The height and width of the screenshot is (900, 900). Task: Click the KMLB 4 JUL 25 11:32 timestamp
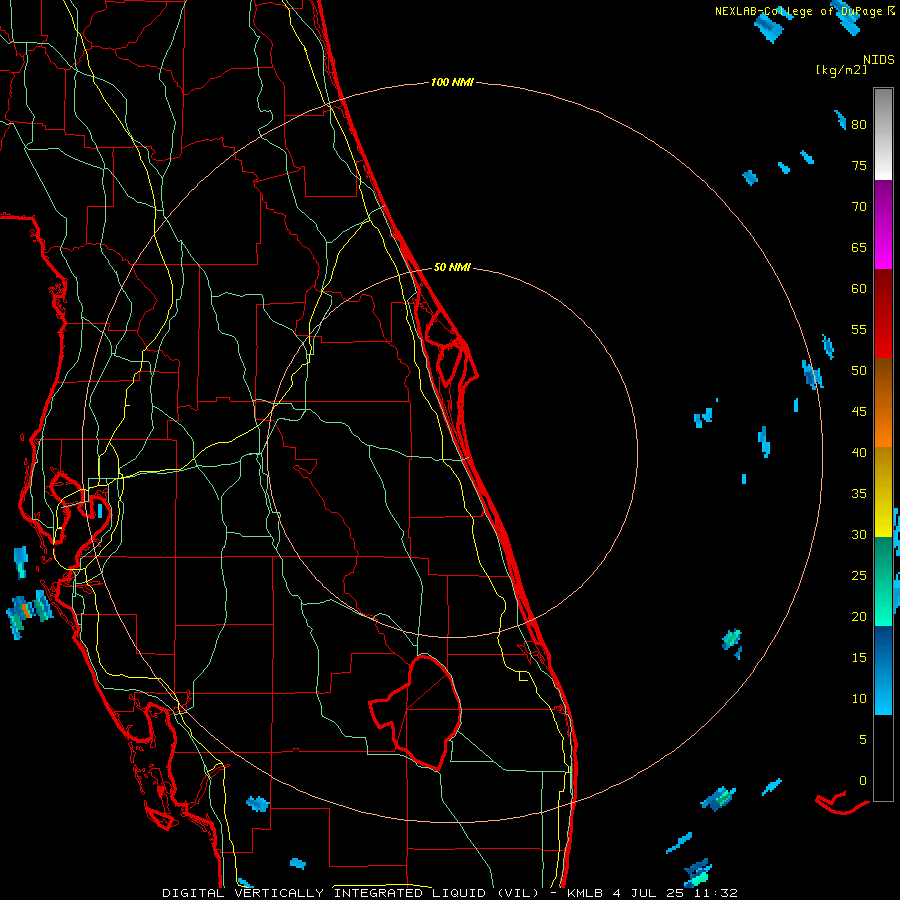pos(652,893)
